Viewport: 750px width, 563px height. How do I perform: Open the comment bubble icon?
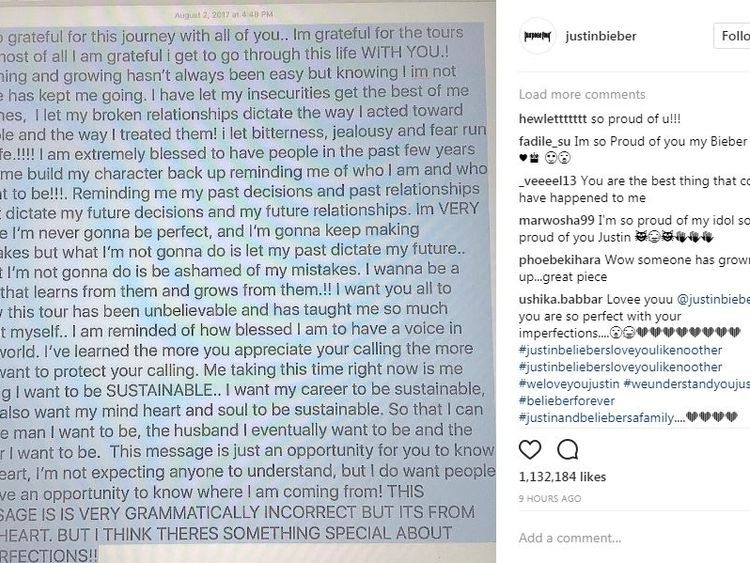(x=568, y=450)
